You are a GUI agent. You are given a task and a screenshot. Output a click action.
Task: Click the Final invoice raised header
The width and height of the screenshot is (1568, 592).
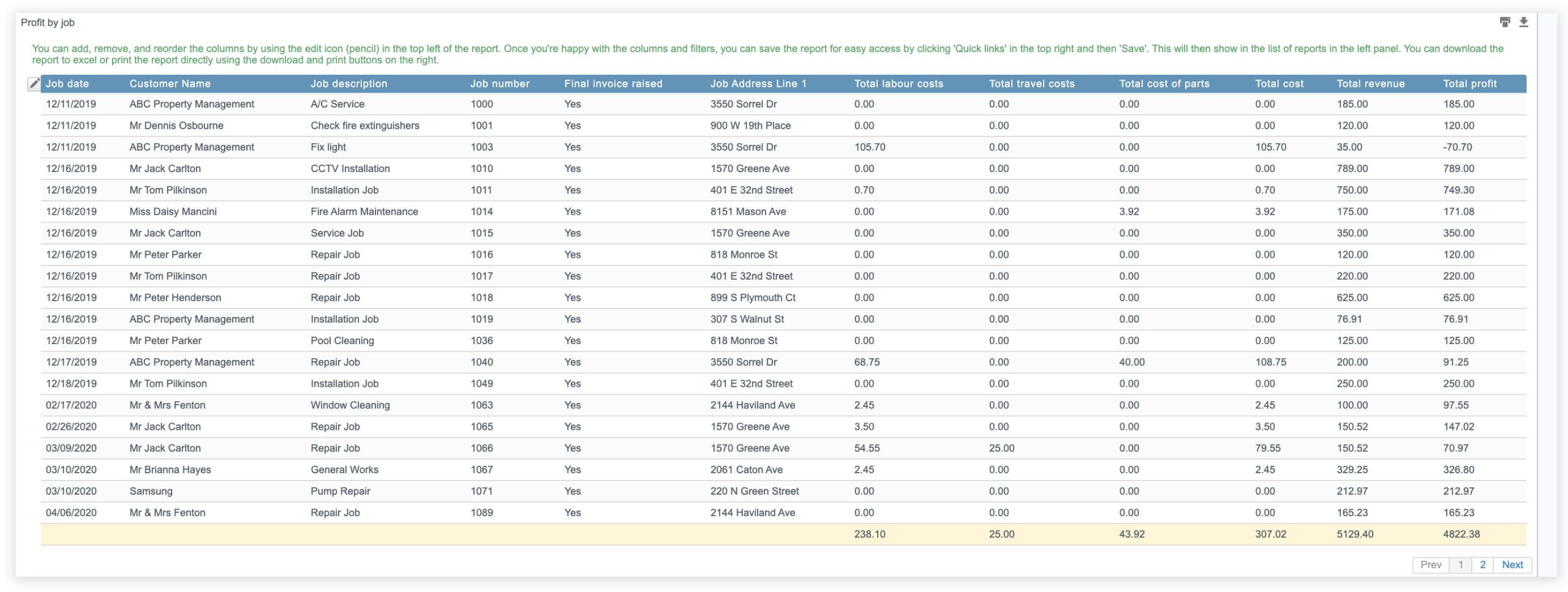click(x=613, y=84)
